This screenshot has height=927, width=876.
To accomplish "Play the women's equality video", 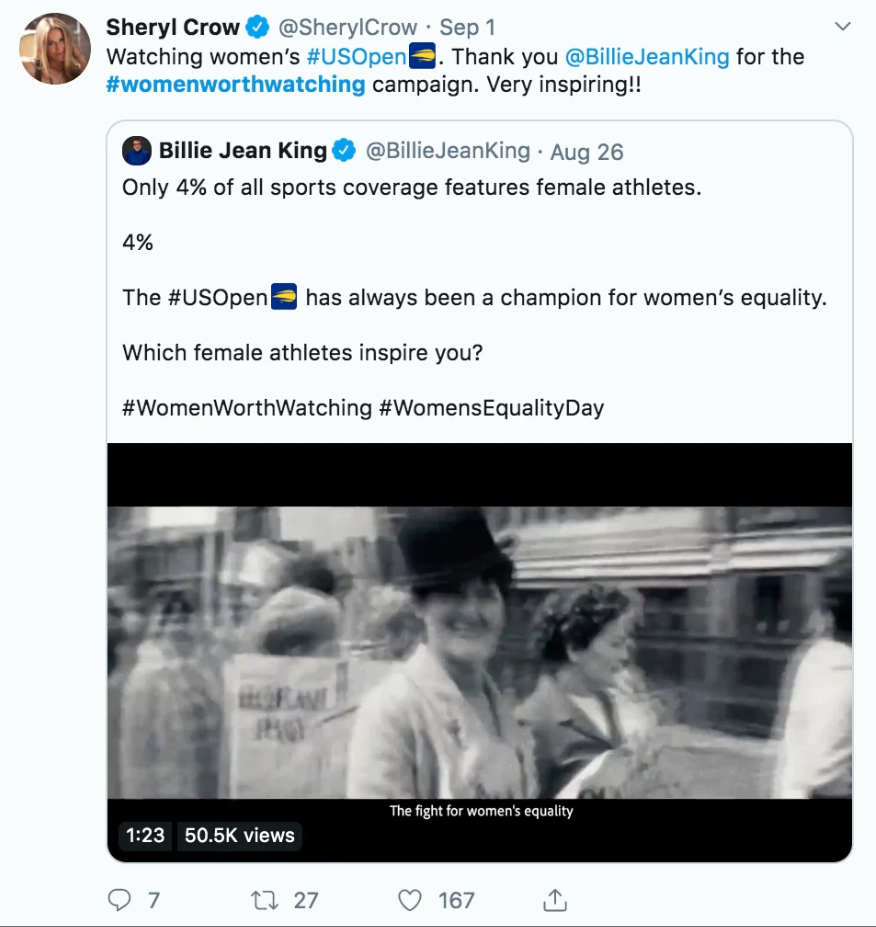I will pyautogui.click(x=480, y=652).
